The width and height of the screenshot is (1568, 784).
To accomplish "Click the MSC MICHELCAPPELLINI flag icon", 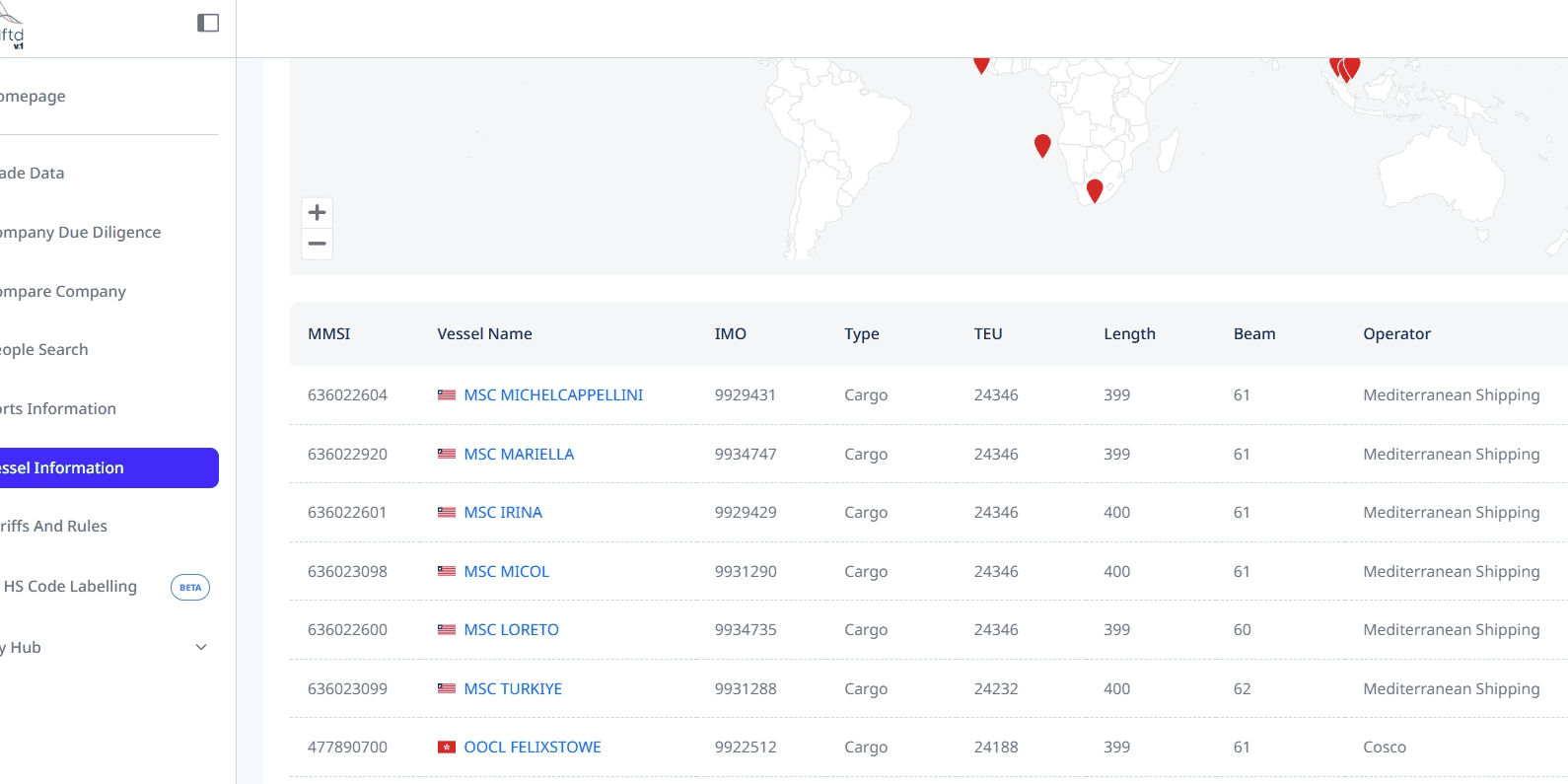I will coord(447,394).
